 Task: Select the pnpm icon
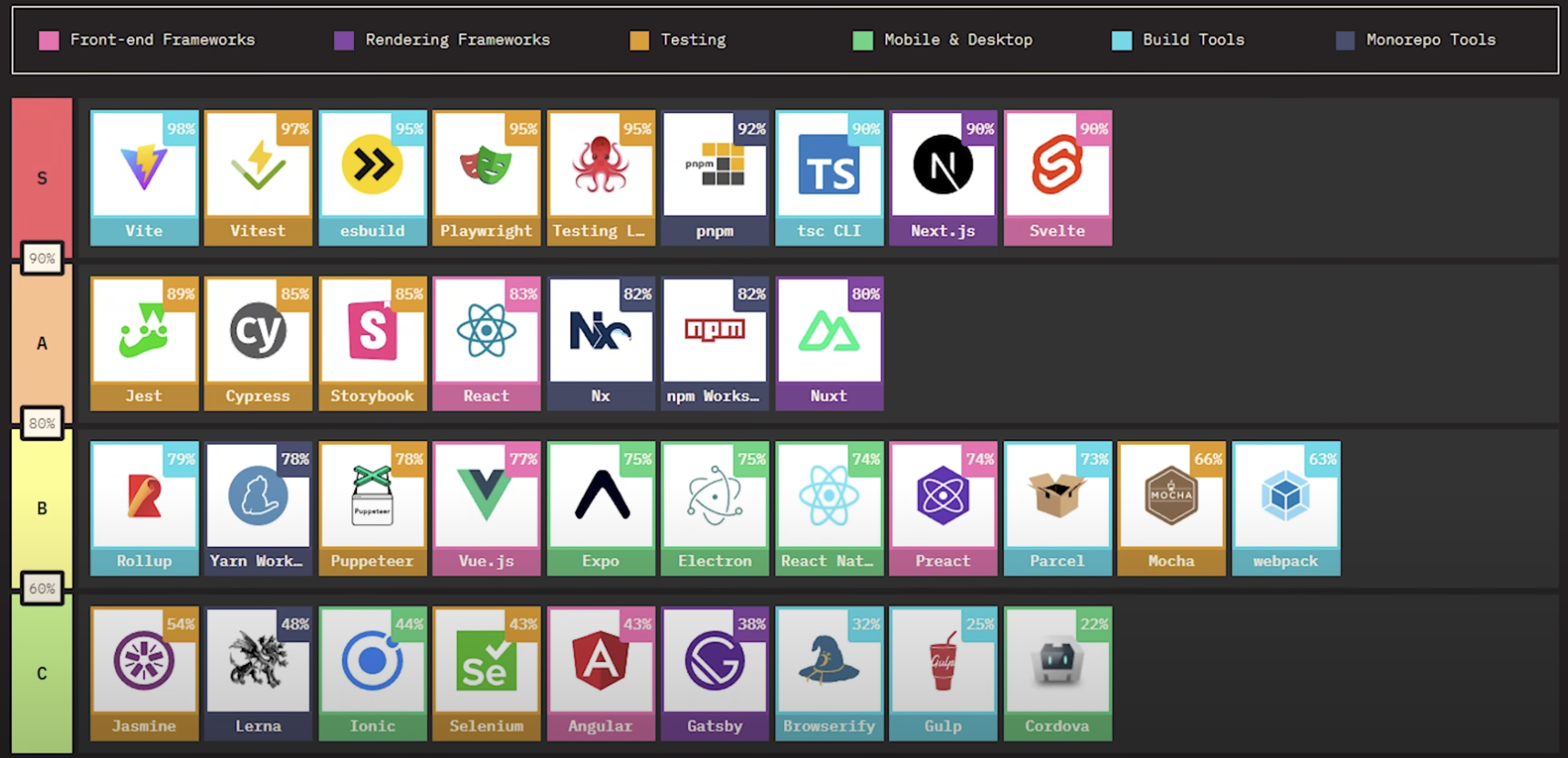715,164
